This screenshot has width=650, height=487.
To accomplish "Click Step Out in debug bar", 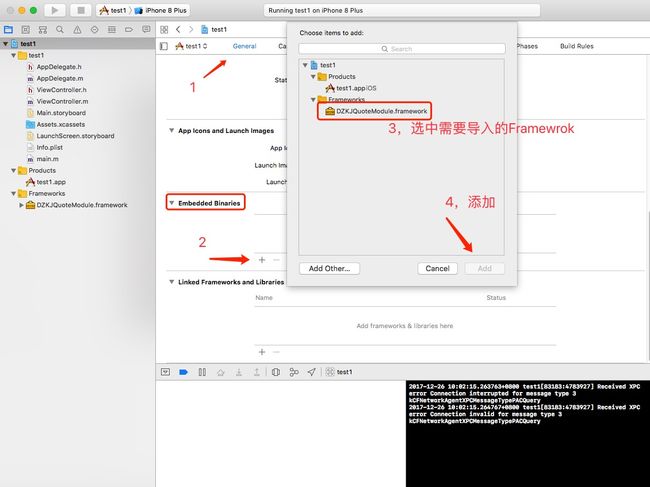I will (x=257, y=372).
